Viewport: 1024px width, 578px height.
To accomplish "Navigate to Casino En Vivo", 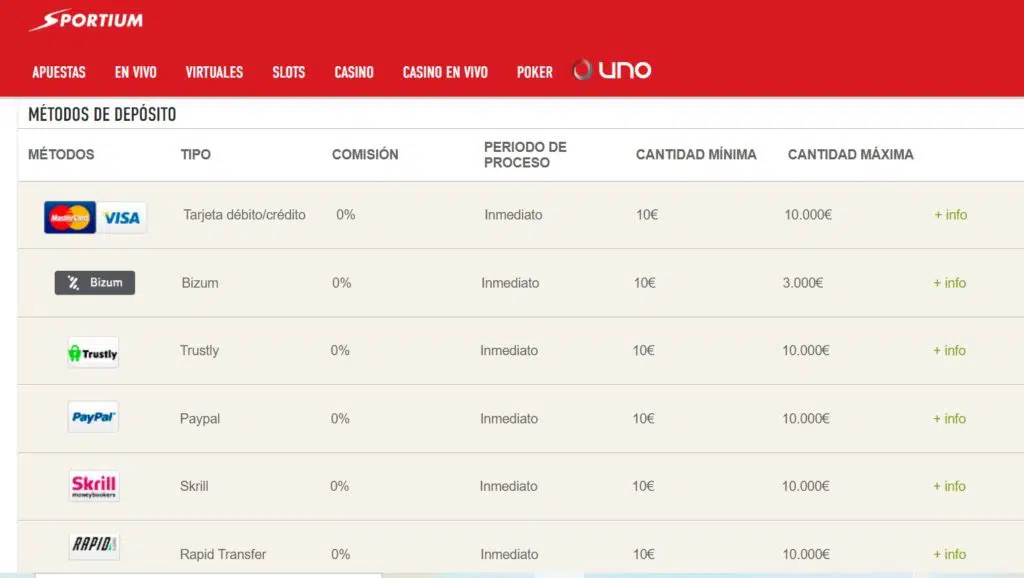I will coord(445,72).
